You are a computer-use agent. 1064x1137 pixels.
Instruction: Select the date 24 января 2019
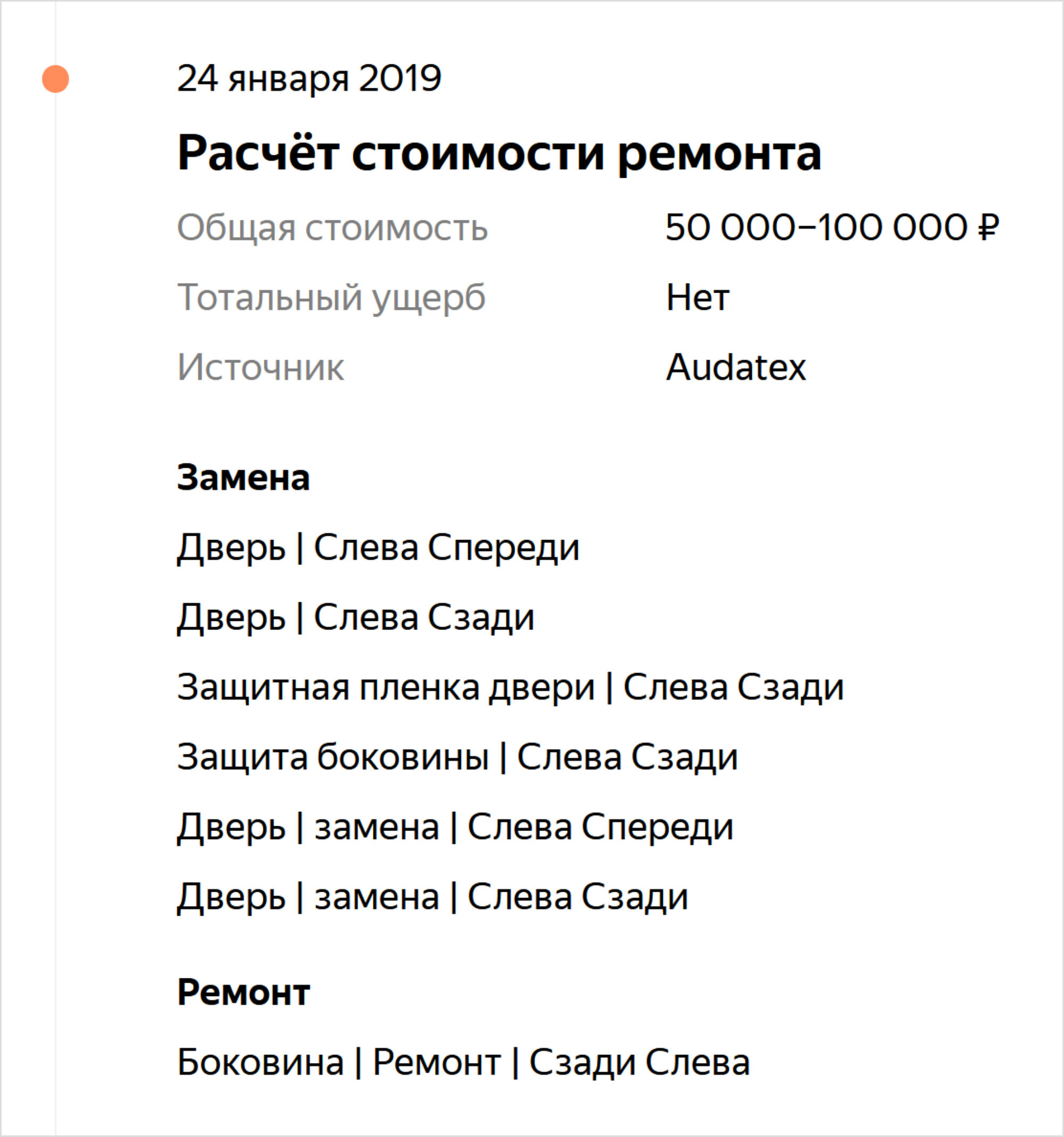click(309, 78)
